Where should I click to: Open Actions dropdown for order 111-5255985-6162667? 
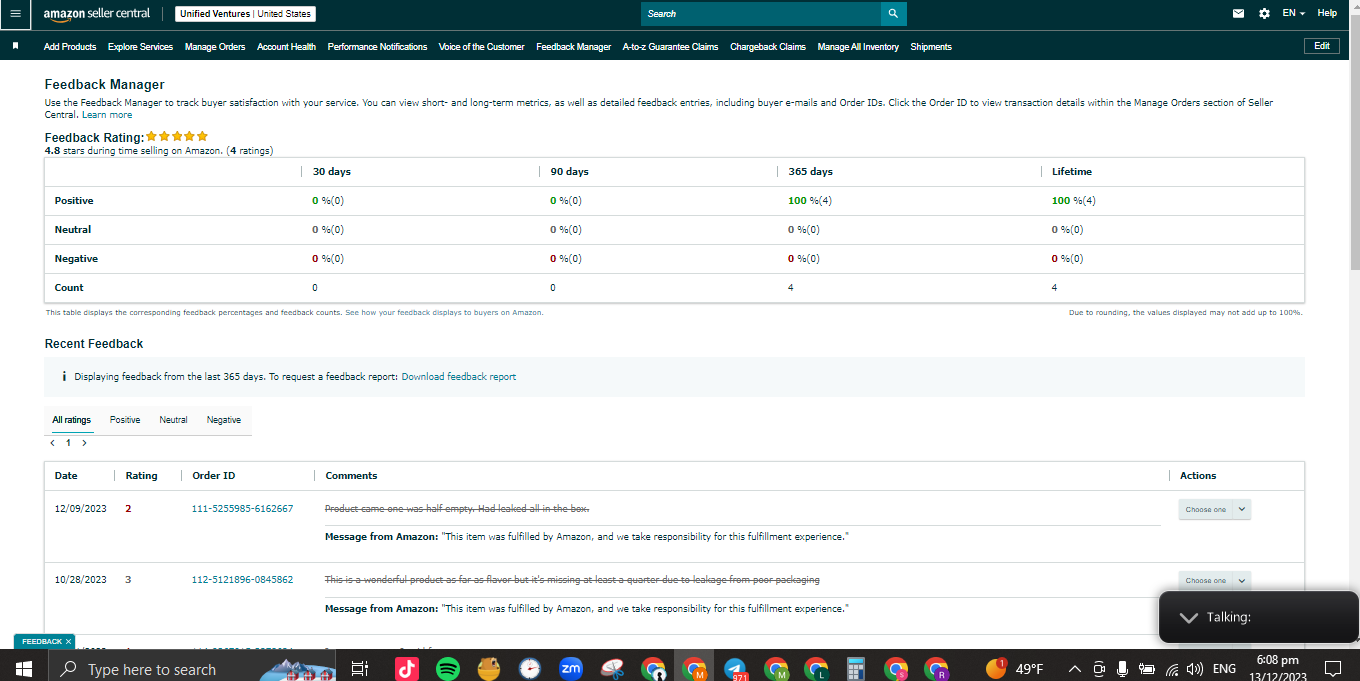1214,509
